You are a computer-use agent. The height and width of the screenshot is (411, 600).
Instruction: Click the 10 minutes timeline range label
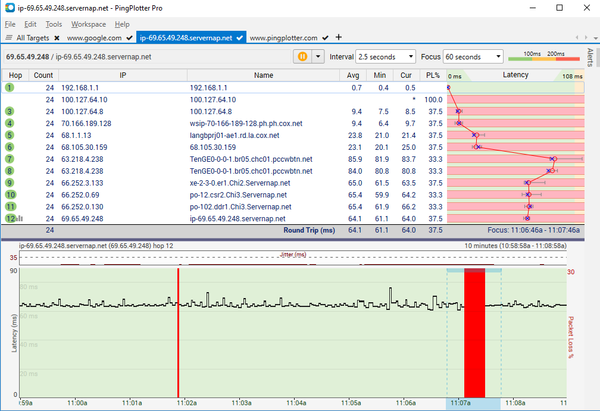[x=515, y=246]
